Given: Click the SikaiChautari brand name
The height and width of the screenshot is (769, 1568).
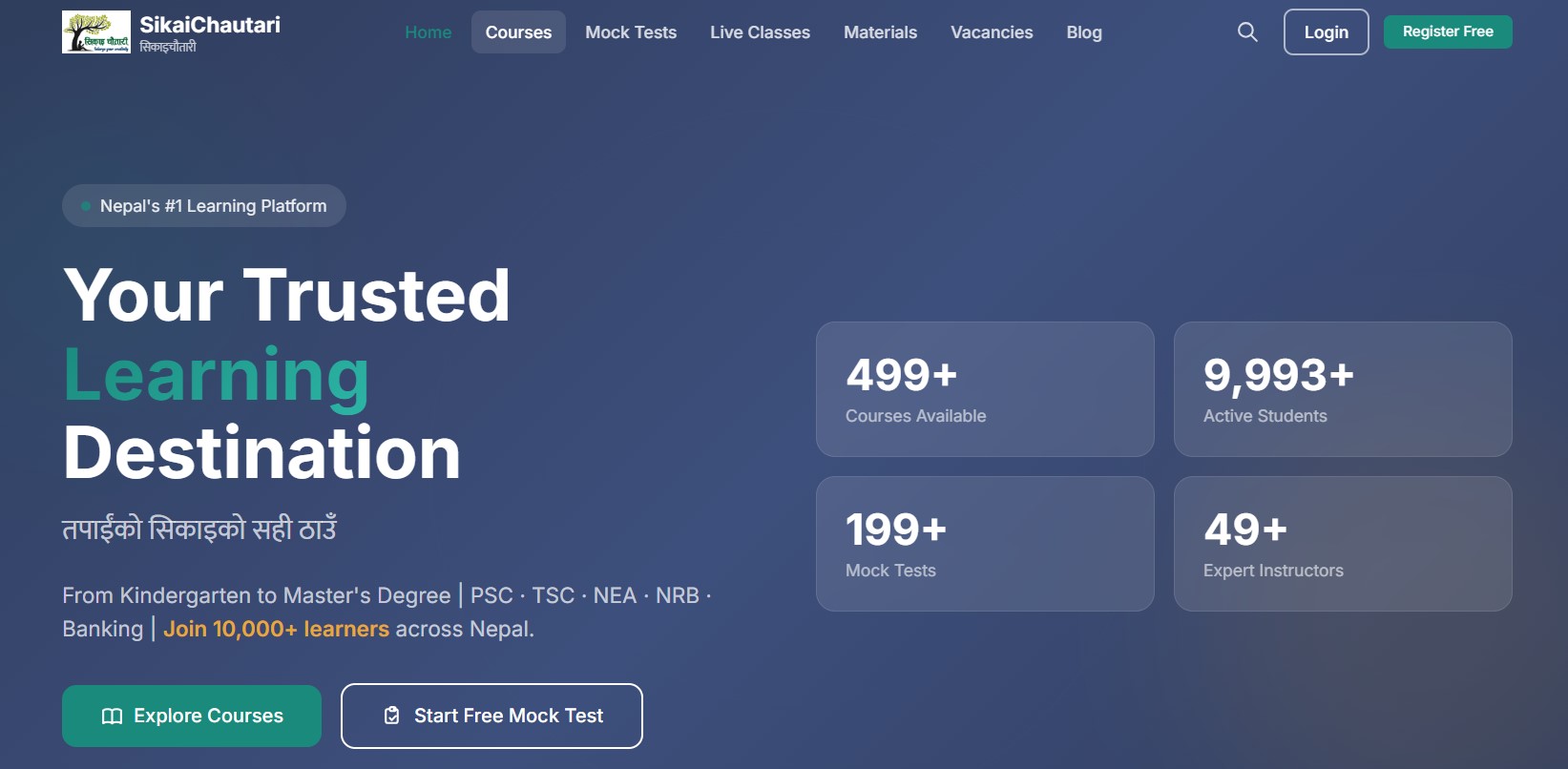Looking at the screenshot, I should 210,25.
